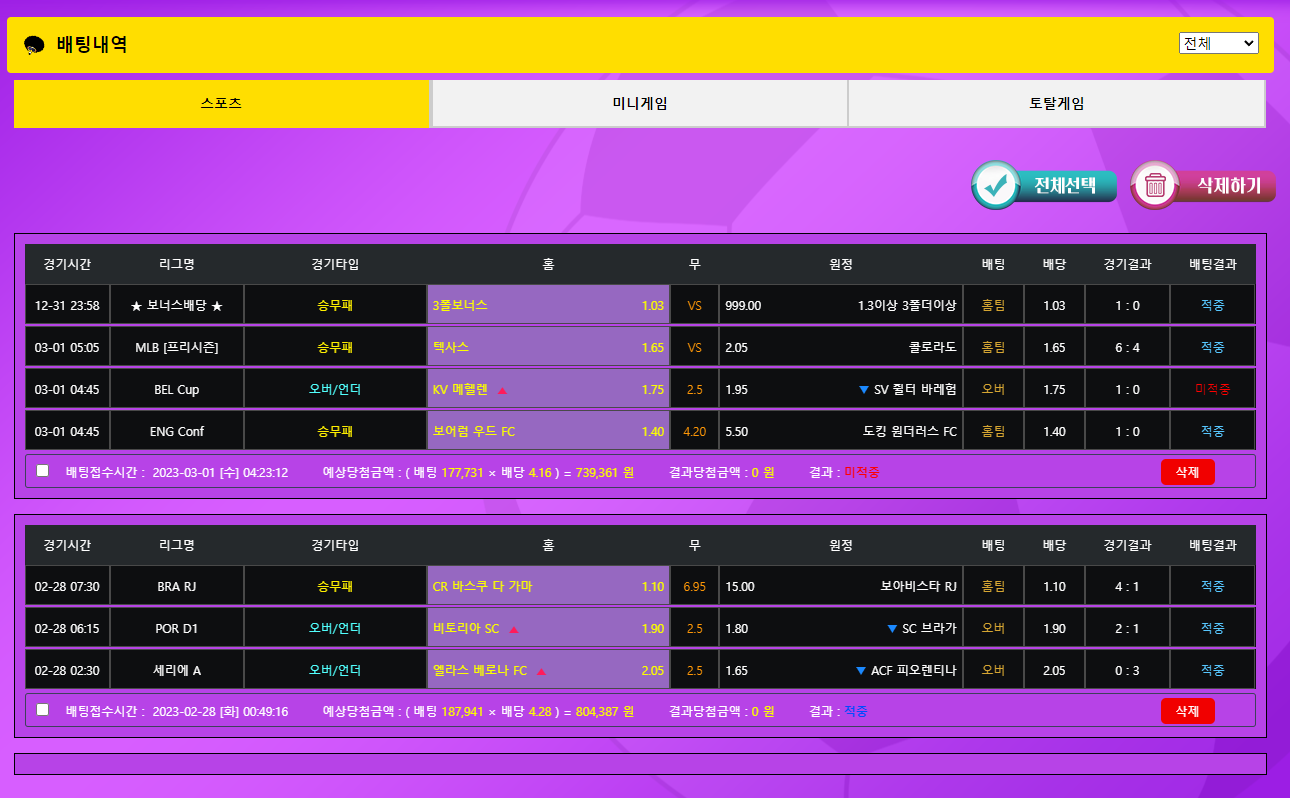Open the 전체 filter dropdown

coord(1218,43)
